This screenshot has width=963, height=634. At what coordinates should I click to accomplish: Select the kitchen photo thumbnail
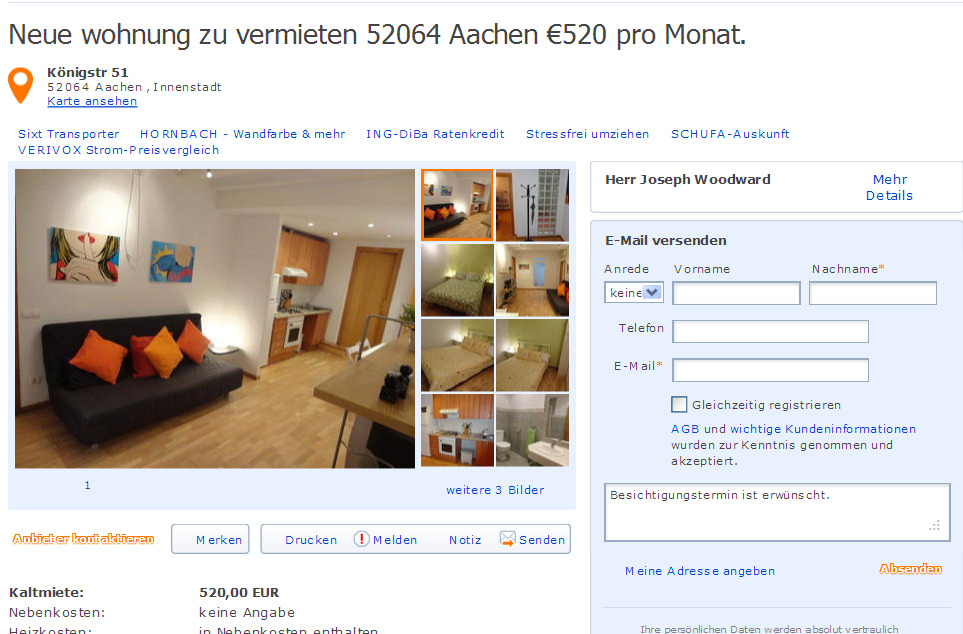pyautogui.click(x=457, y=430)
